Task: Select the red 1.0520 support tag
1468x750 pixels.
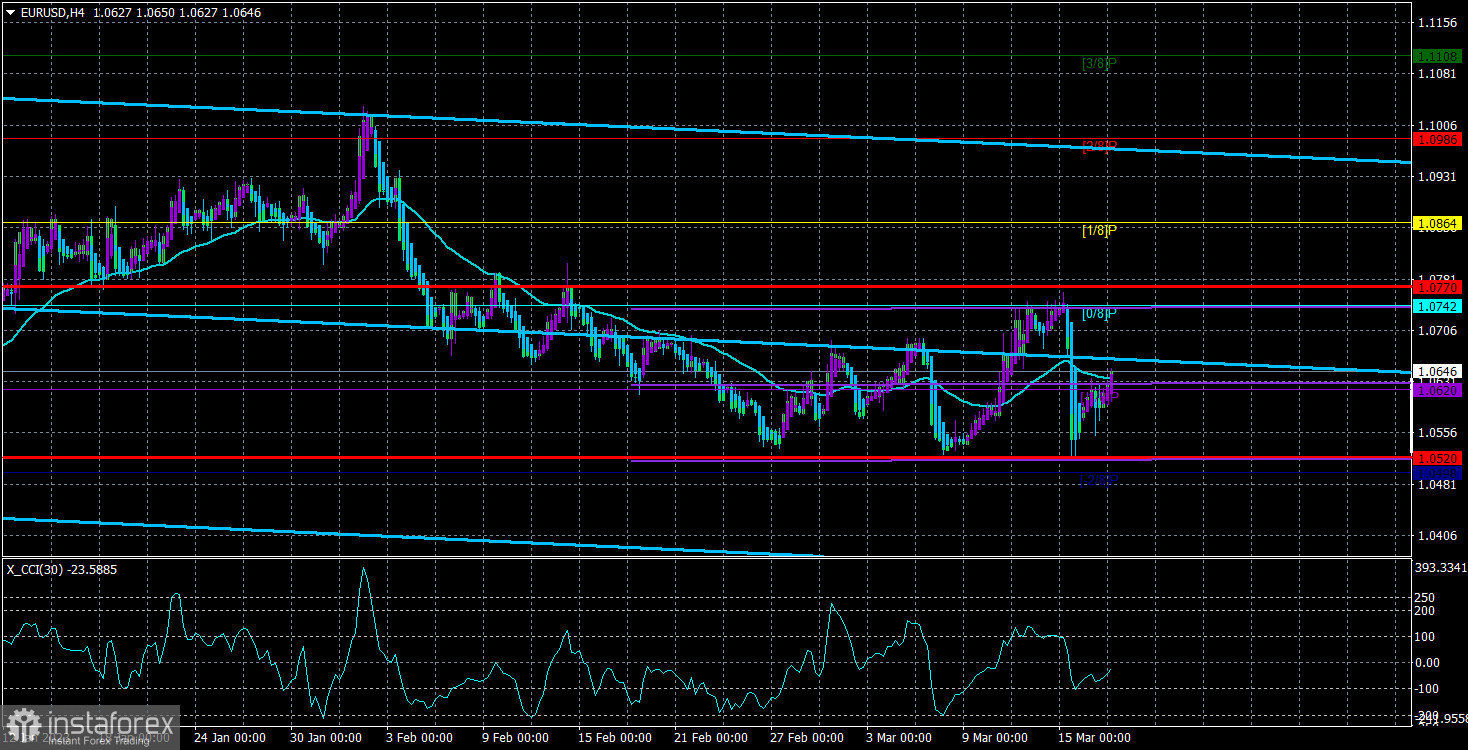Action: coord(1439,458)
